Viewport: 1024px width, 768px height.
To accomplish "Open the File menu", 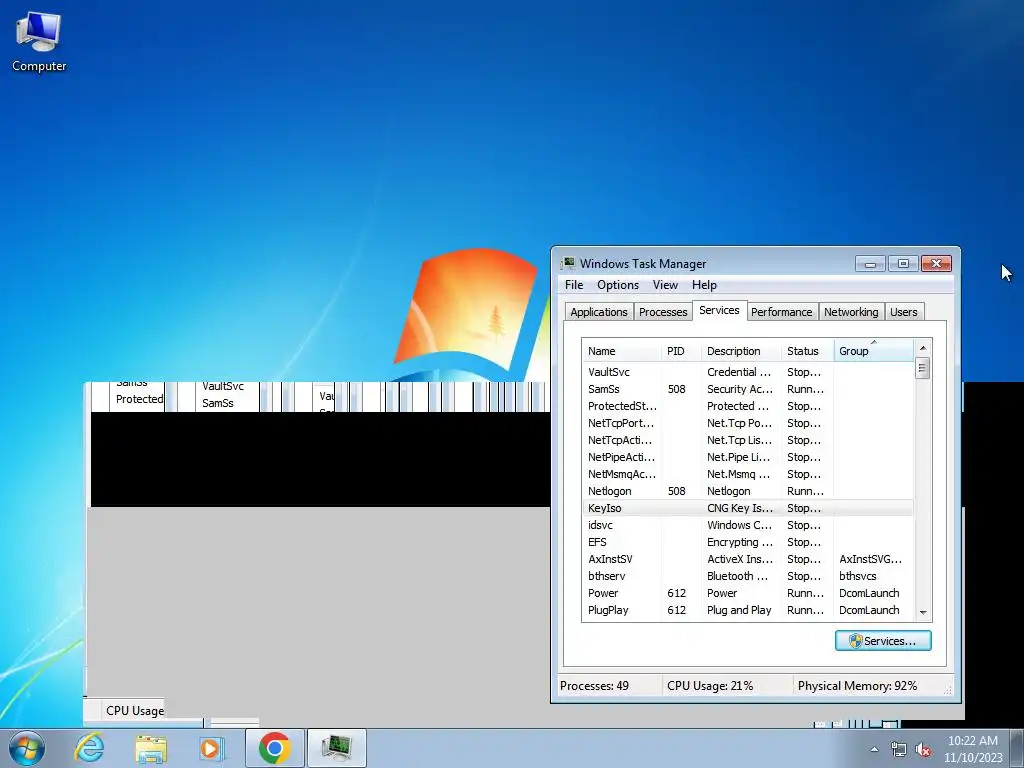I will 574,285.
